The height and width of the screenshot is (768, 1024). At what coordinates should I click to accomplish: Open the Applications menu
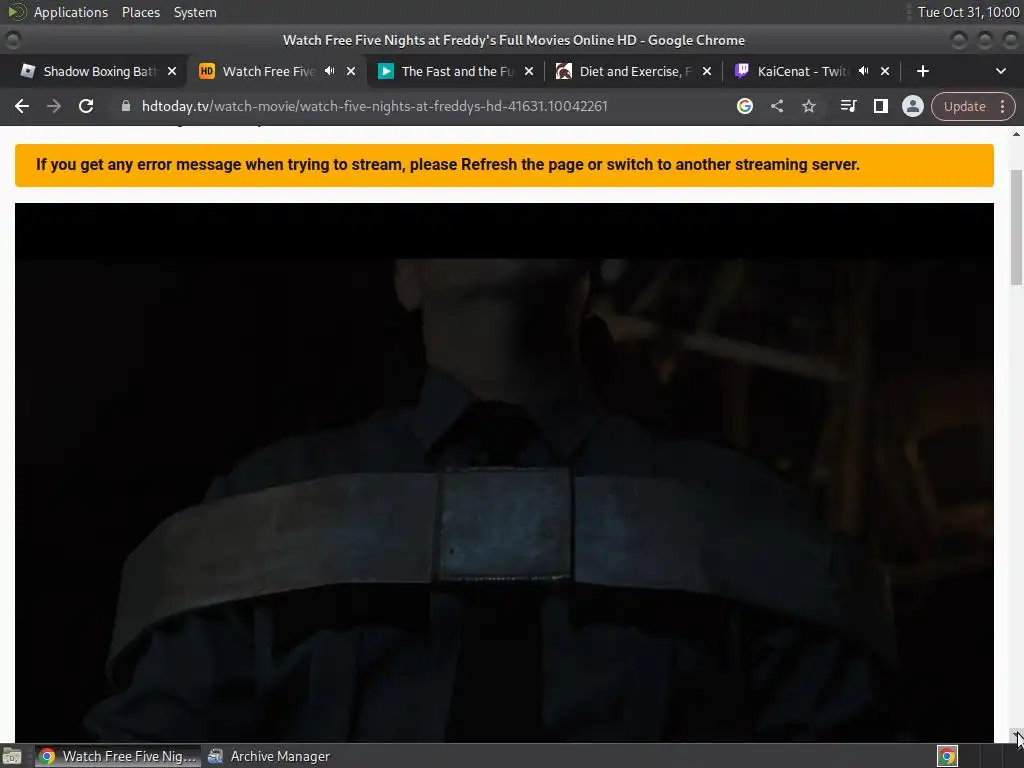coord(71,12)
